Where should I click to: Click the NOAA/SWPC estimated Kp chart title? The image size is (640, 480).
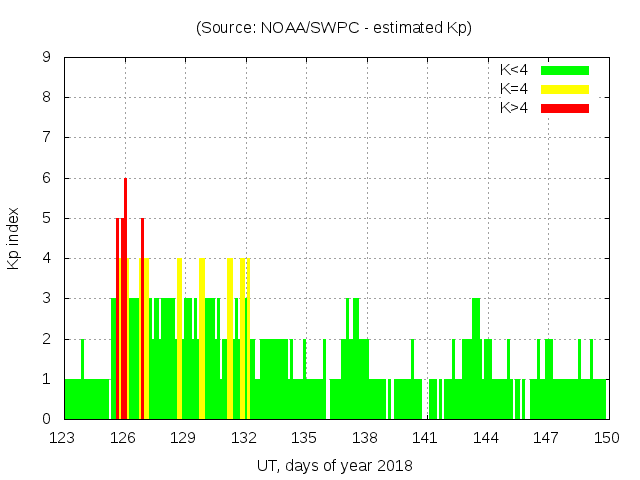334,27
